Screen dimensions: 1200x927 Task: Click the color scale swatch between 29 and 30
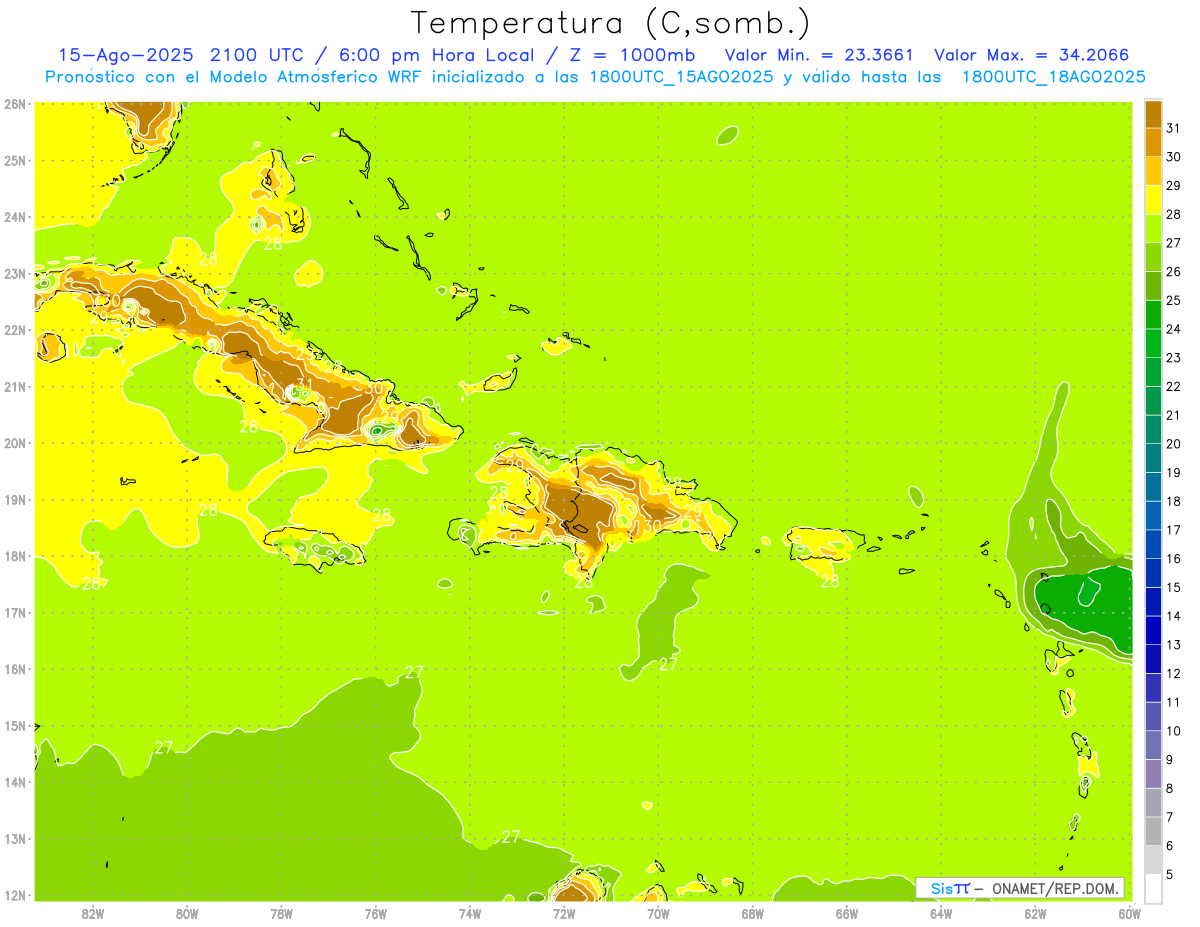coord(1153,171)
